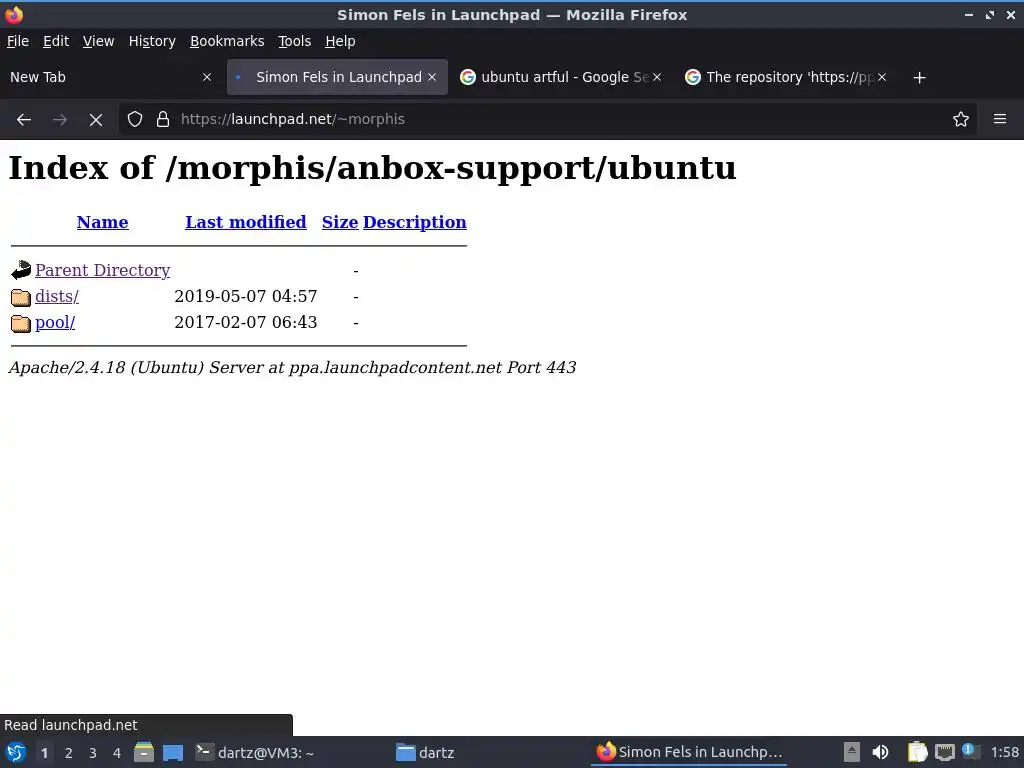
Task: Sort listing by Name column
Action: pos(103,222)
